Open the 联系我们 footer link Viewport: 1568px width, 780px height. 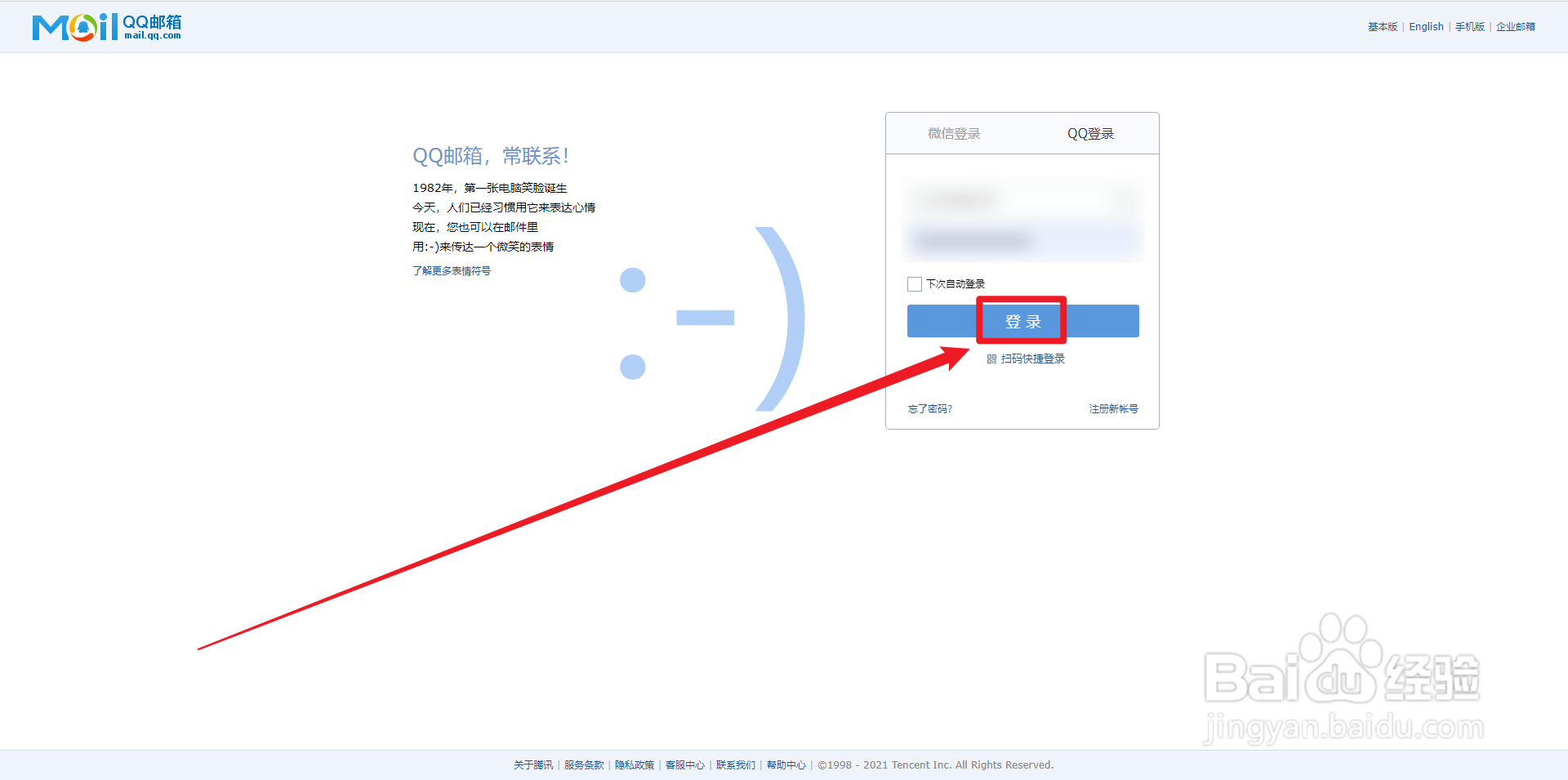pos(736,765)
